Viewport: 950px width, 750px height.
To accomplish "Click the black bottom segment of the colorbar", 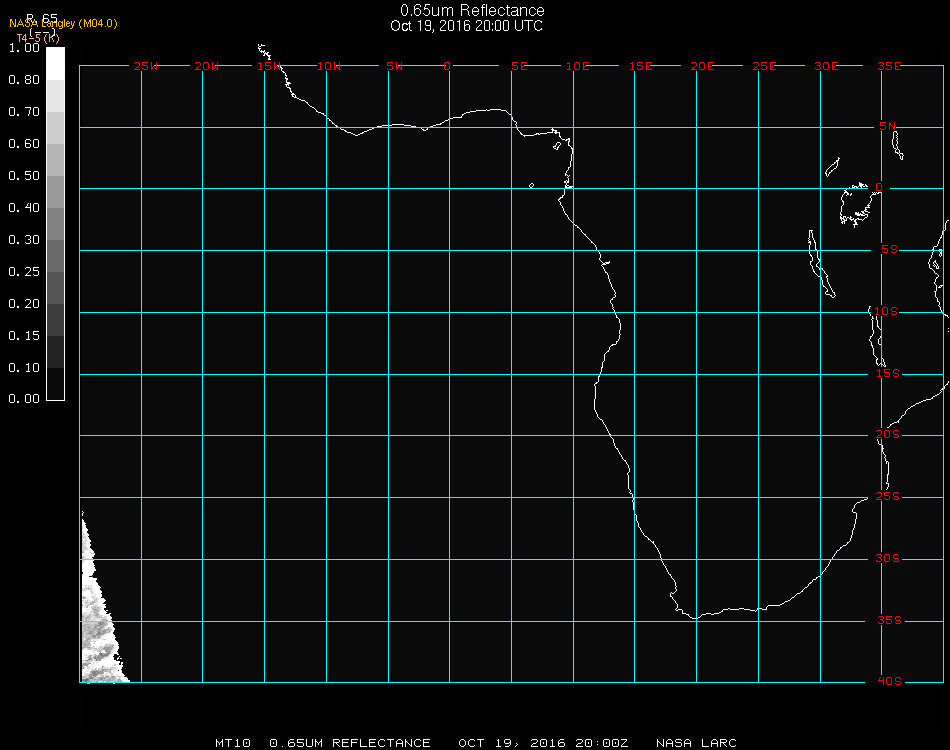I will pos(55,383).
